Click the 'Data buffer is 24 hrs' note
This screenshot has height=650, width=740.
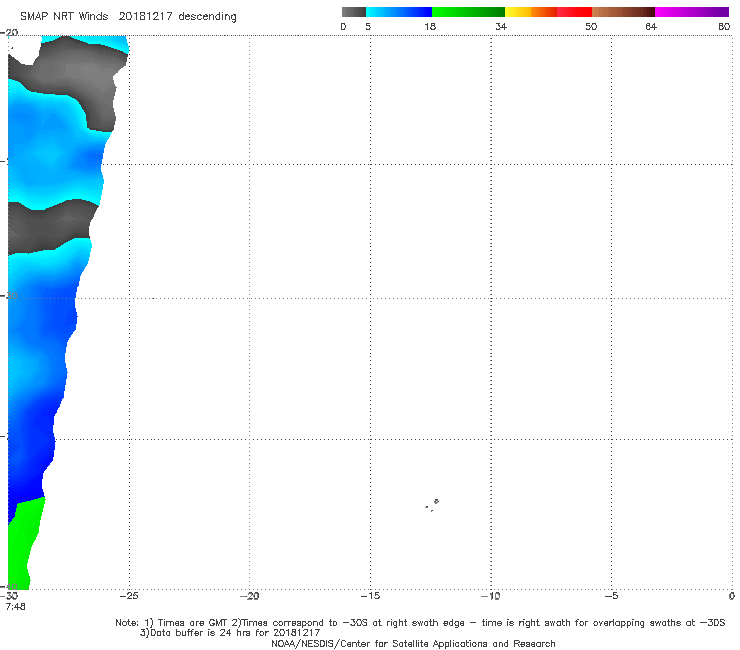pyautogui.click(x=230, y=633)
